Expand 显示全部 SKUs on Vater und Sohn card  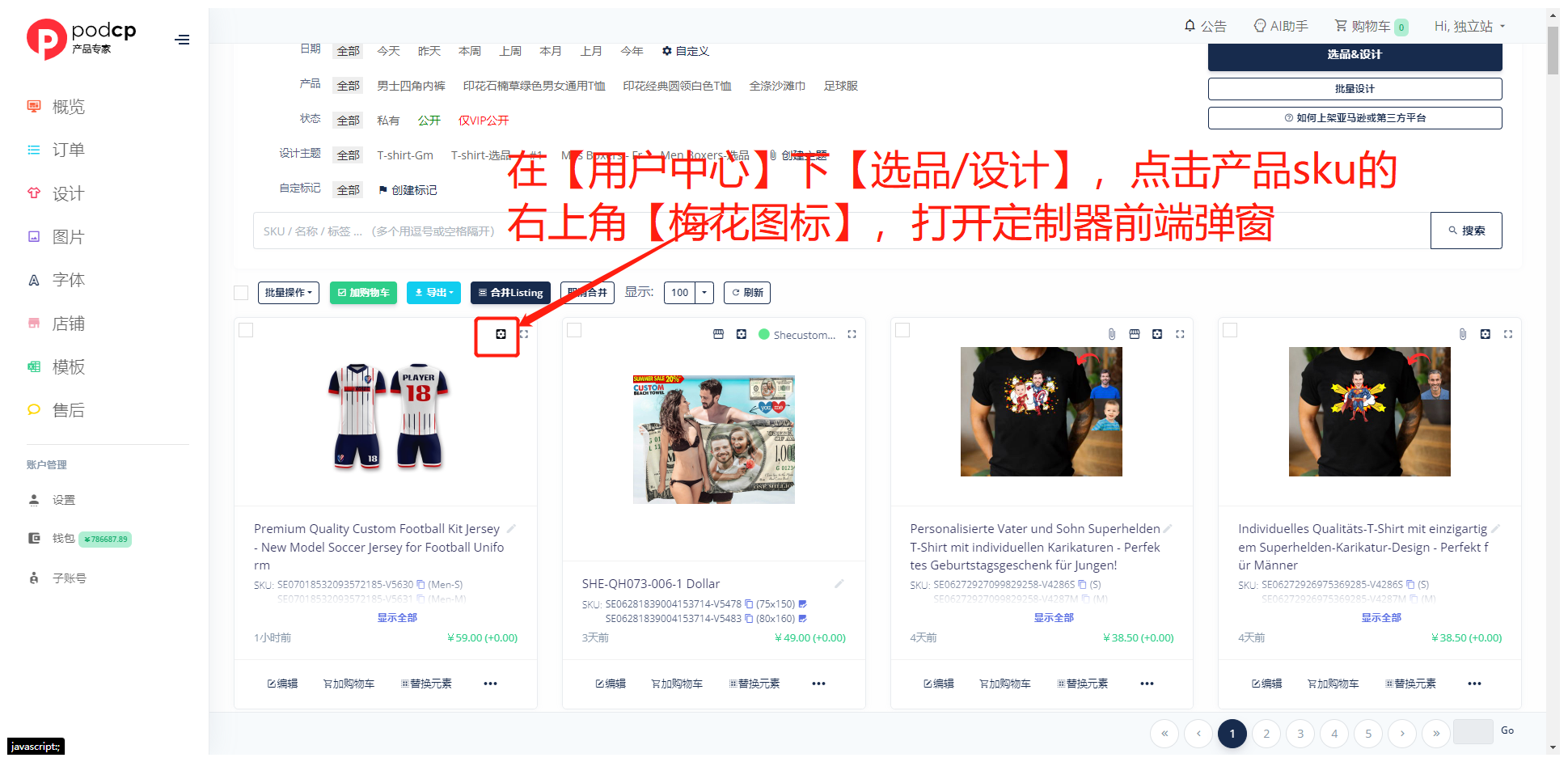coord(1054,618)
